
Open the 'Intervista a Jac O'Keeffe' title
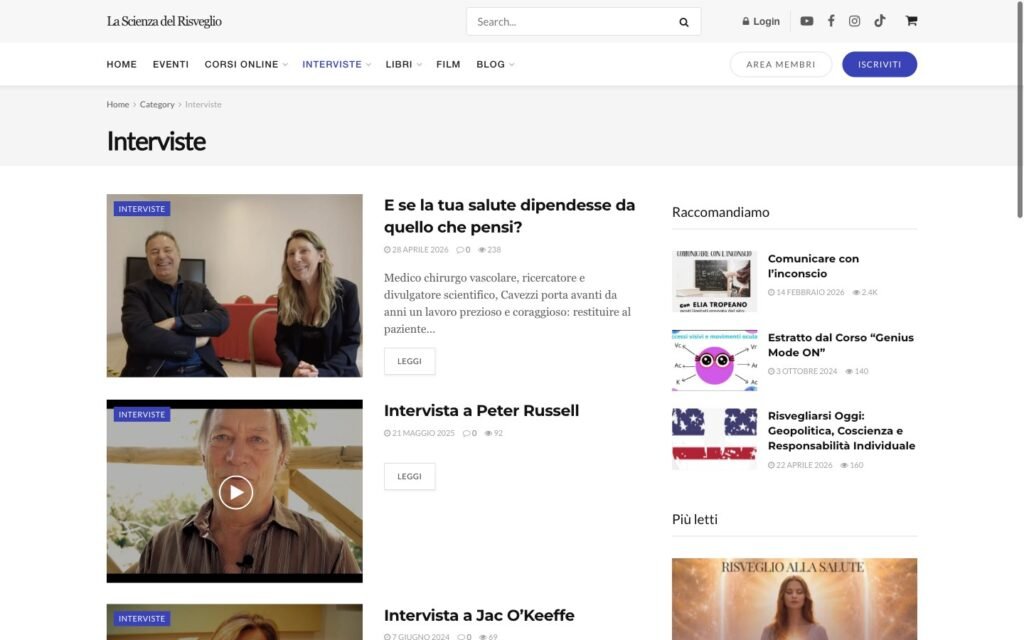point(479,616)
